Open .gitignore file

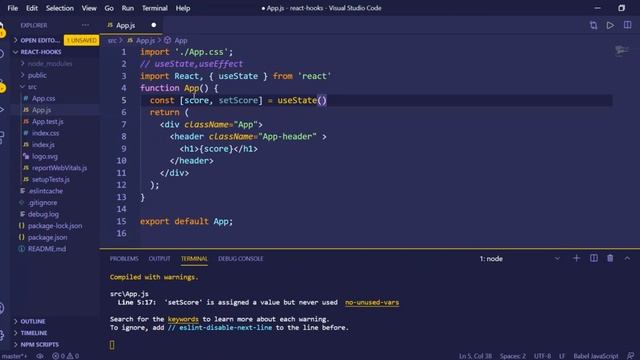coord(42,202)
